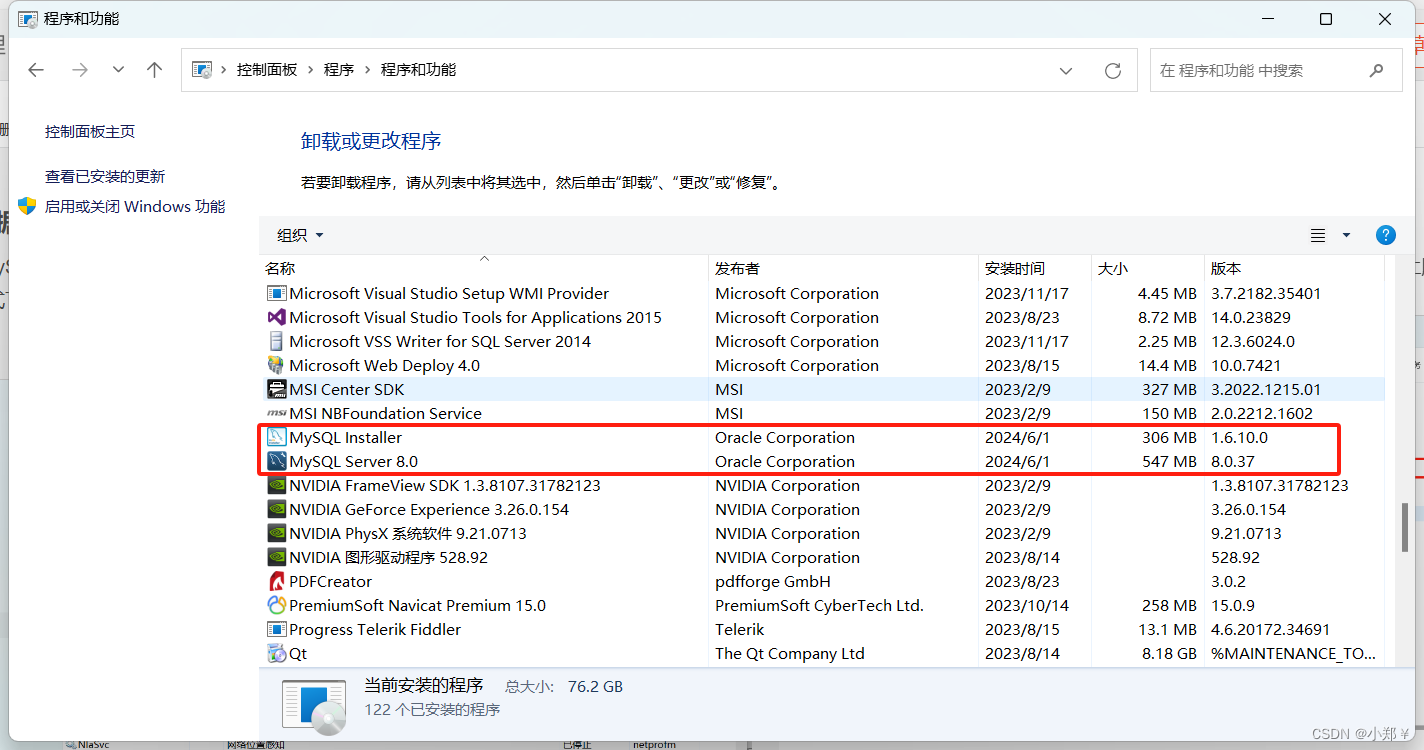The height and width of the screenshot is (750, 1424).
Task: Click publisher PremiumSoft CyberTech Ltd.
Action: [819, 605]
